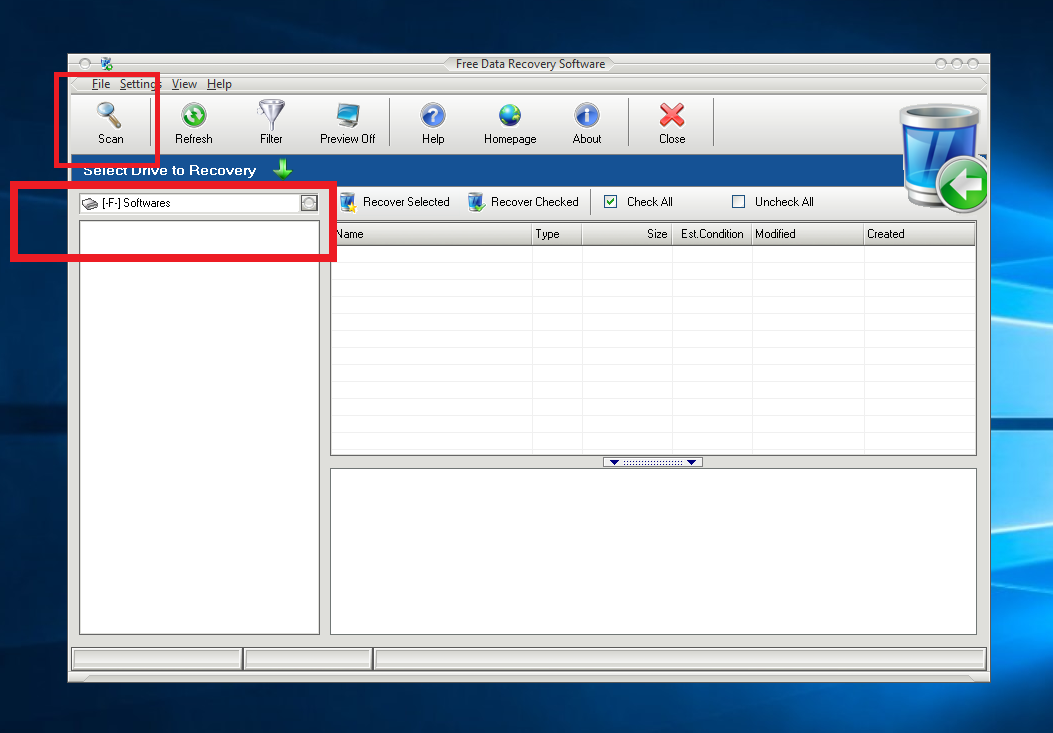Click the Refresh icon in the toolbar
Screen dimensions: 1053x733
pyautogui.click(x=193, y=122)
